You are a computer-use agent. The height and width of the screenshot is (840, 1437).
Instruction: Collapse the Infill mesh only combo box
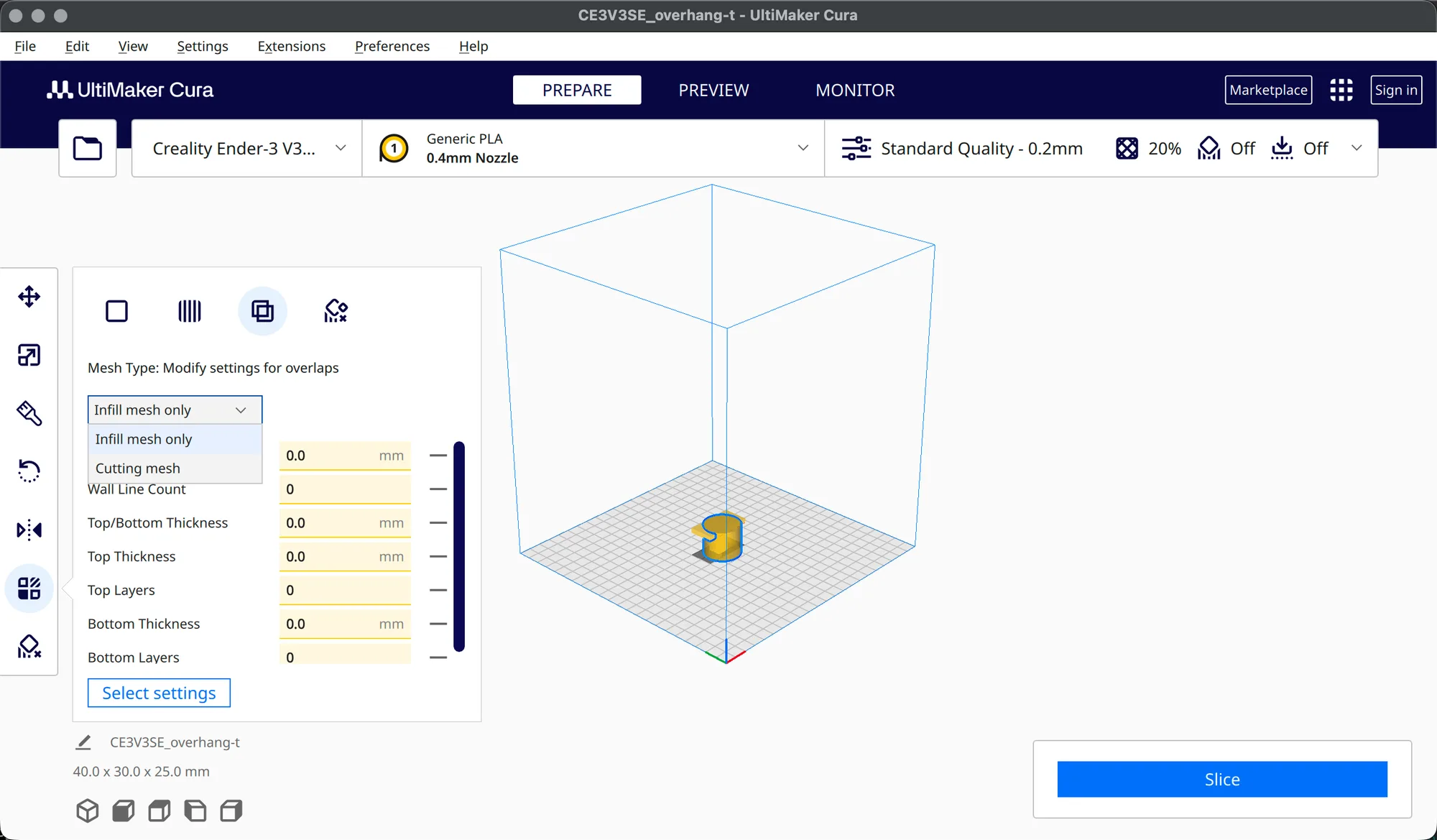[x=175, y=410]
